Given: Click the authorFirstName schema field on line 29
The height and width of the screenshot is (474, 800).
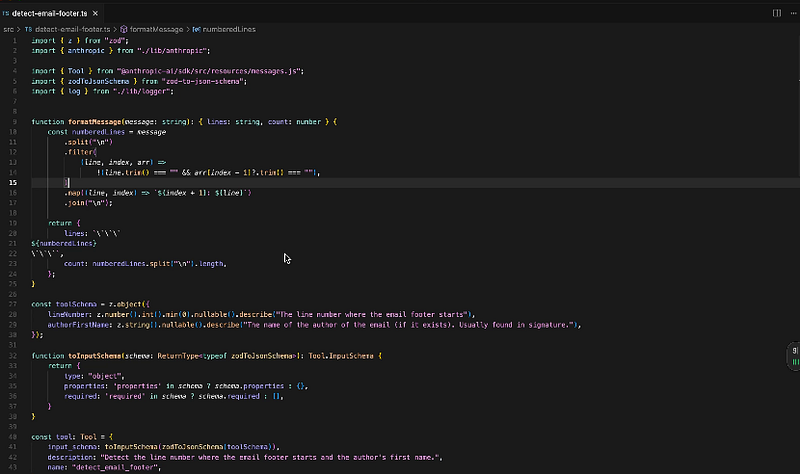Looking at the screenshot, I should tap(78, 325).
